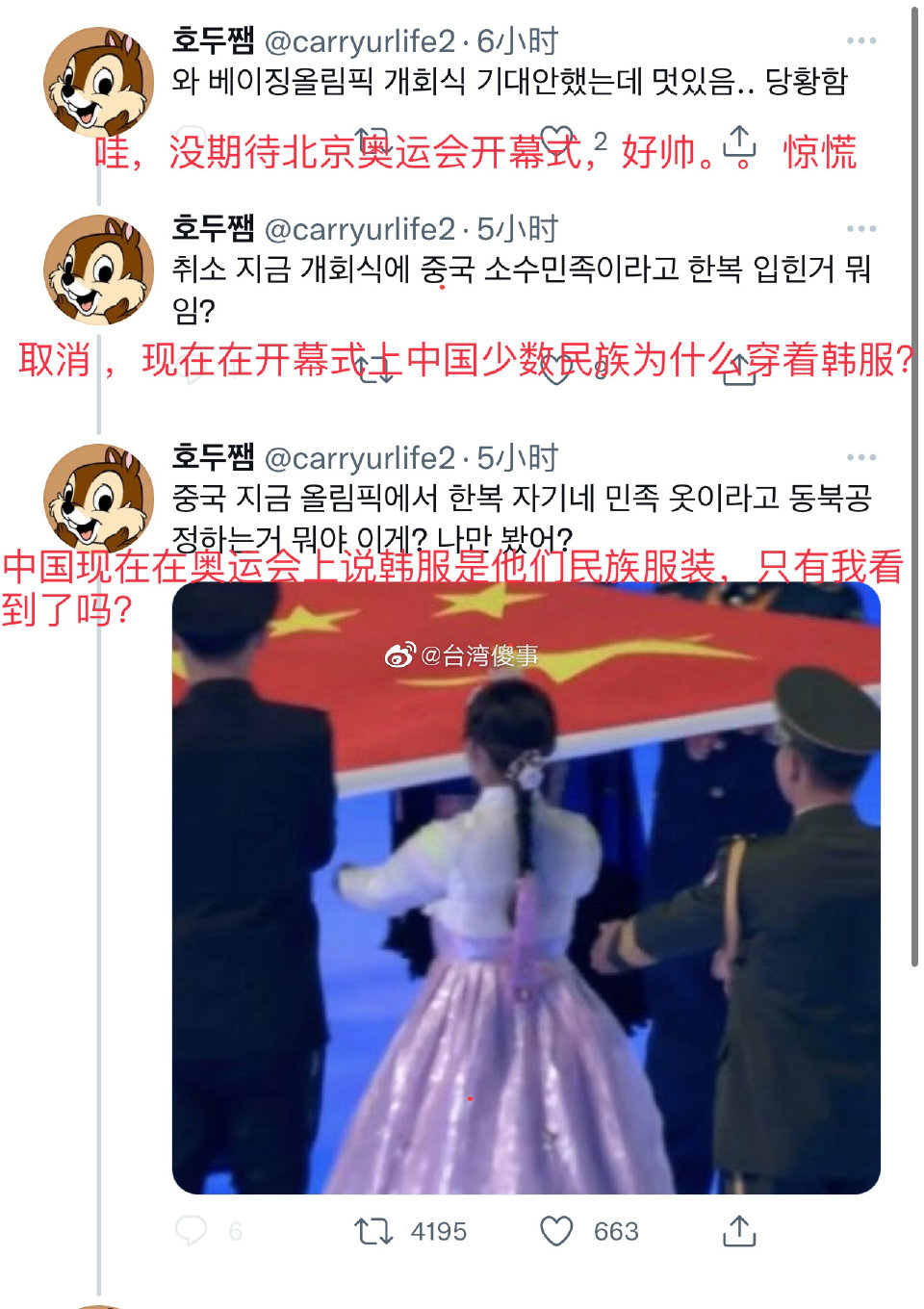Reply to the tweet with 6 comments
924x1309 pixels.
coord(191,1231)
